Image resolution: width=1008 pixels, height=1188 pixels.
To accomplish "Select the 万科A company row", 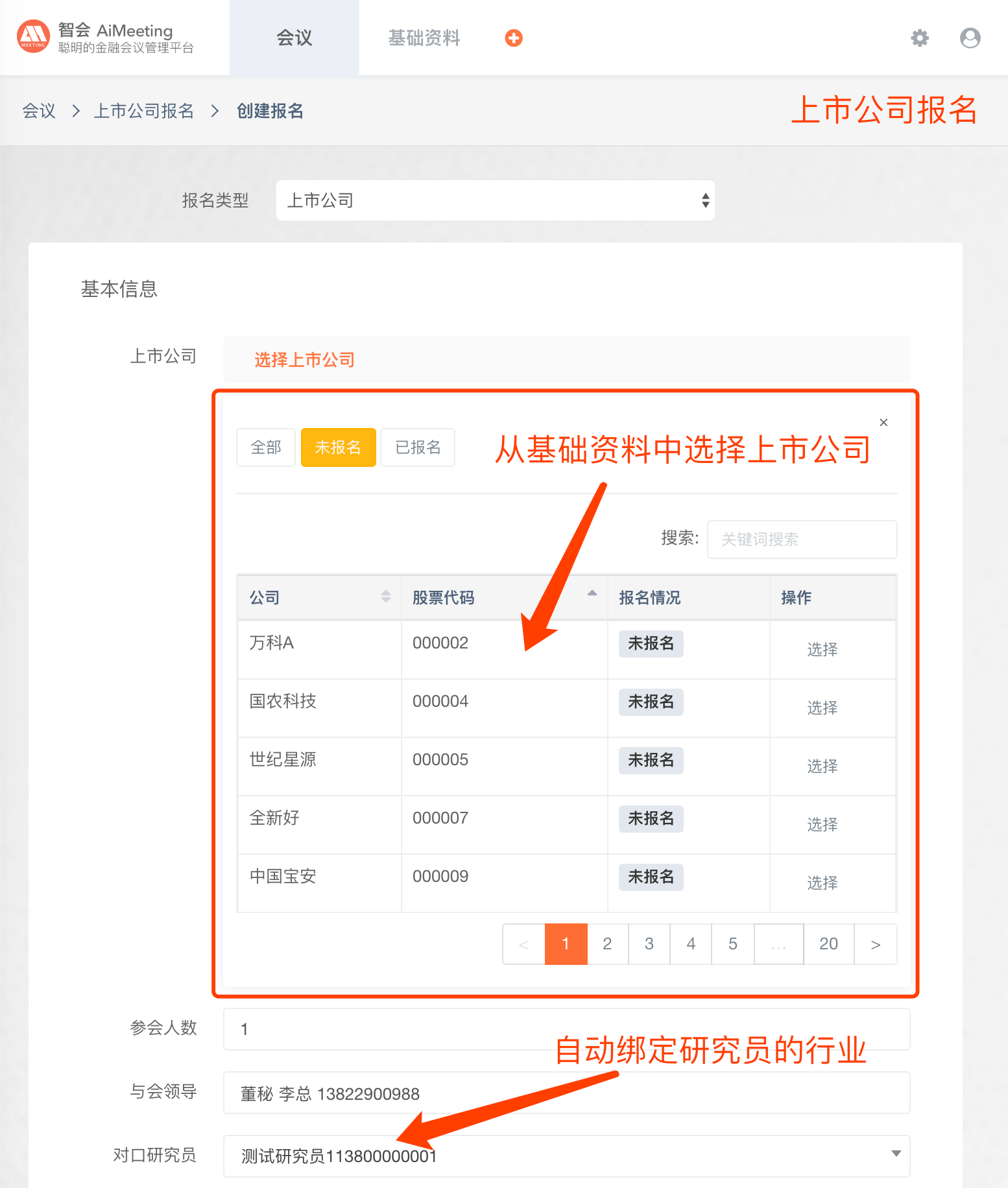I will pyautogui.click(x=822, y=650).
